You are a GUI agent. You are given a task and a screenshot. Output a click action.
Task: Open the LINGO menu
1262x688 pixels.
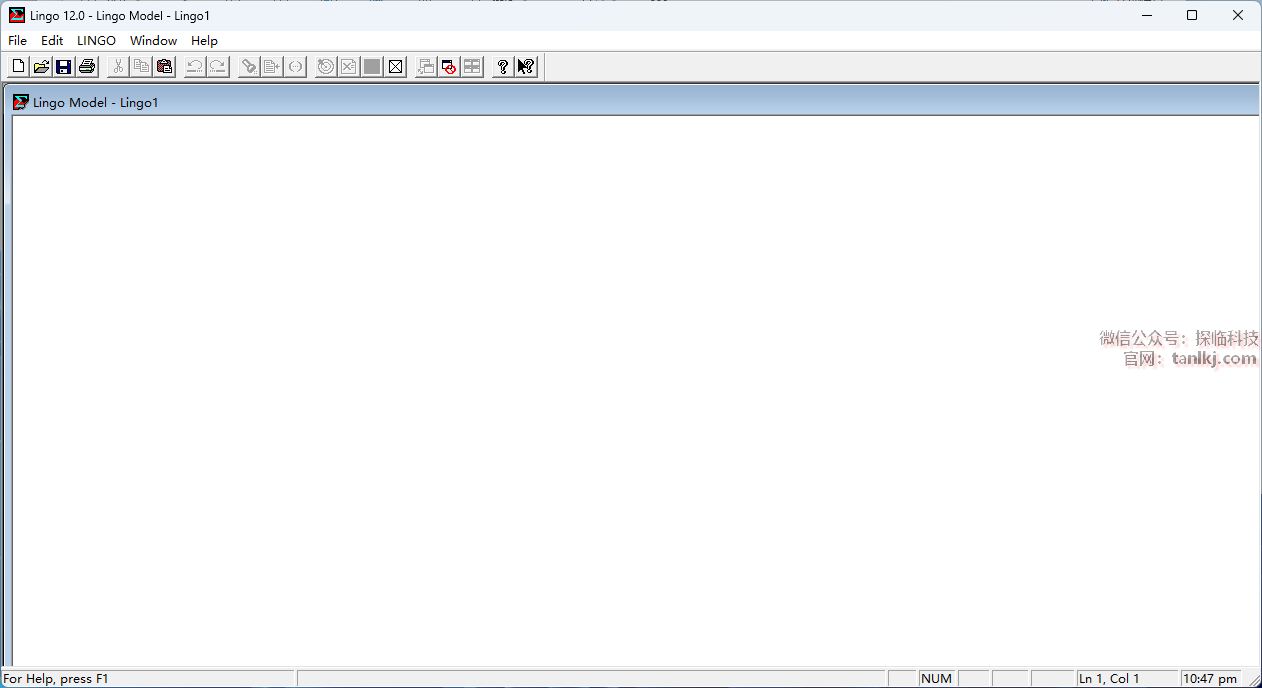96,41
